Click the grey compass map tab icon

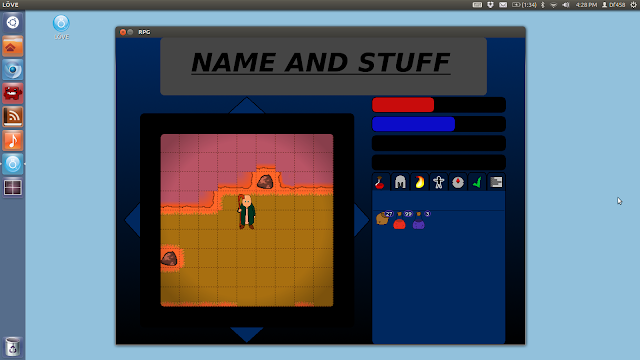pyautogui.click(x=458, y=182)
